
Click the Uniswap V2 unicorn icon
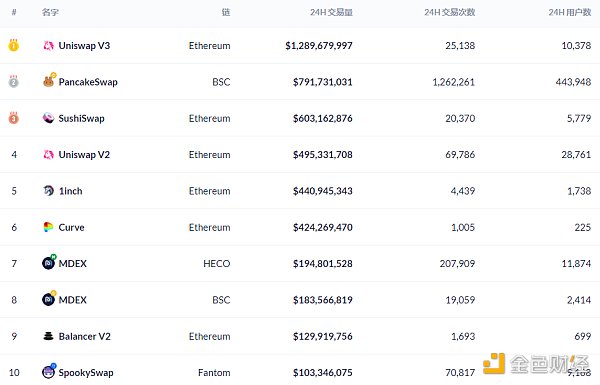tap(49, 155)
